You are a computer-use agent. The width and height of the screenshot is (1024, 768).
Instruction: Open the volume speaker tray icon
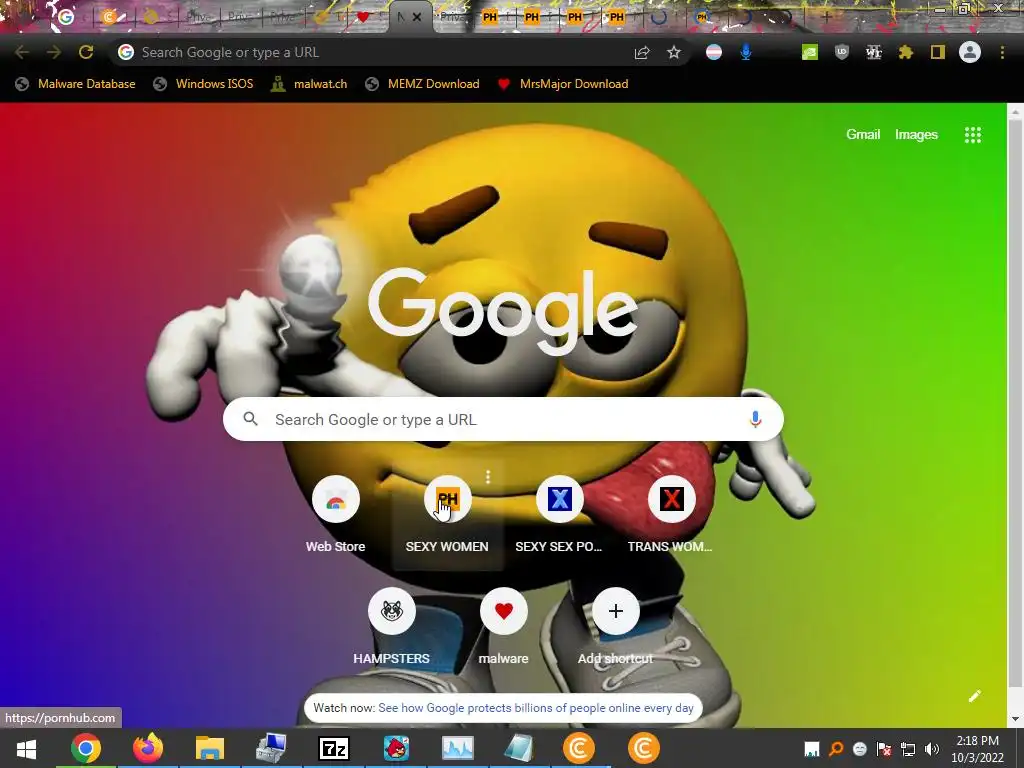click(932, 749)
